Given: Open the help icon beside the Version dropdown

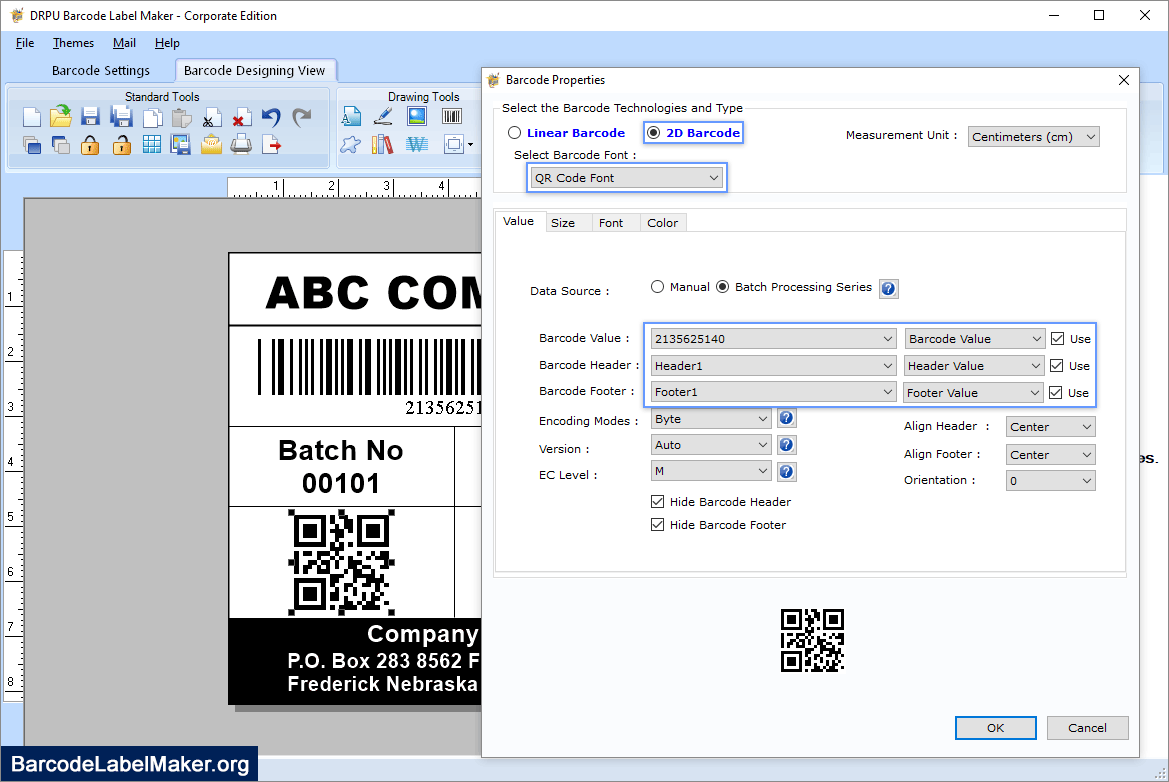Looking at the screenshot, I should point(786,445).
